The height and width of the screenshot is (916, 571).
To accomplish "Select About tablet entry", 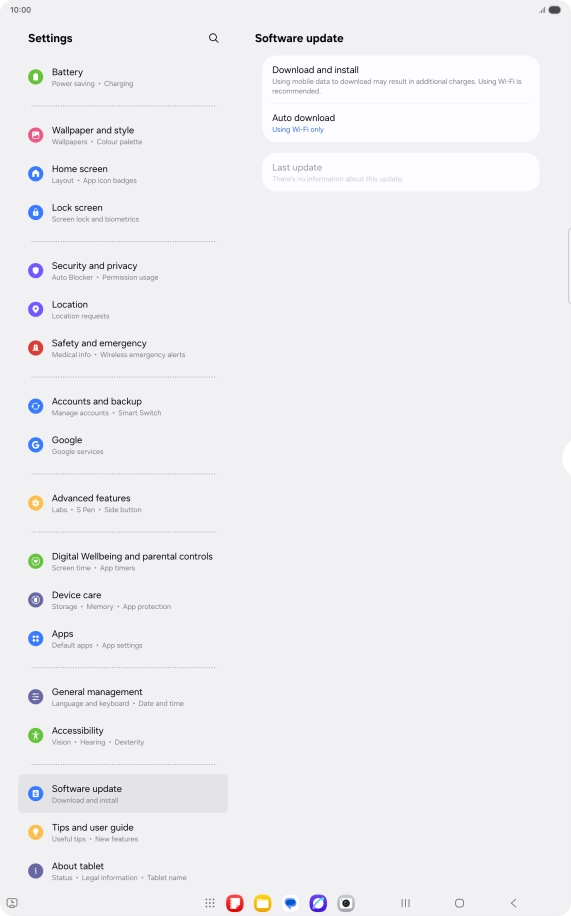I will (123, 872).
